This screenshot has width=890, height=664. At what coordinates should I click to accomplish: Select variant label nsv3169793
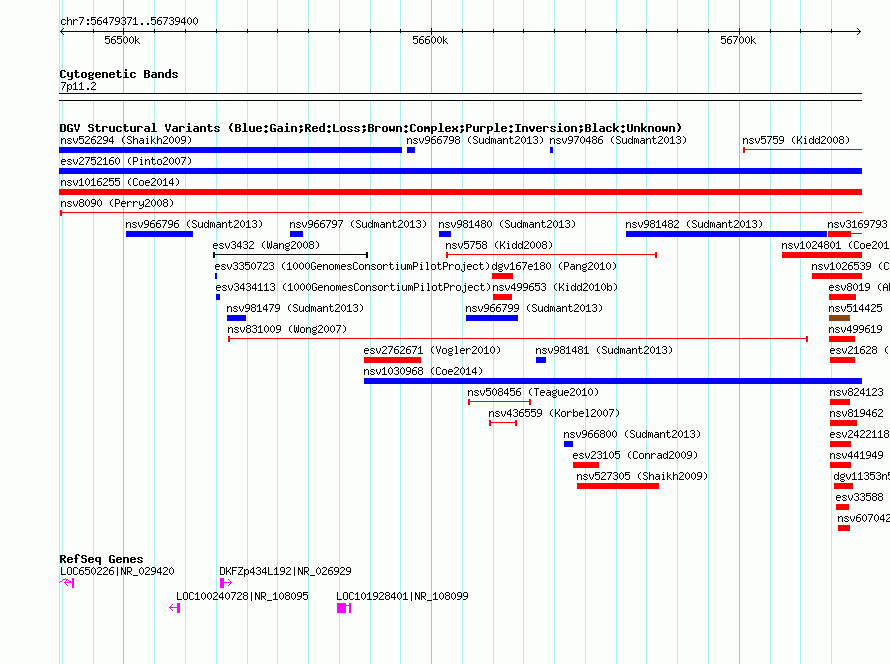(x=857, y=224)
